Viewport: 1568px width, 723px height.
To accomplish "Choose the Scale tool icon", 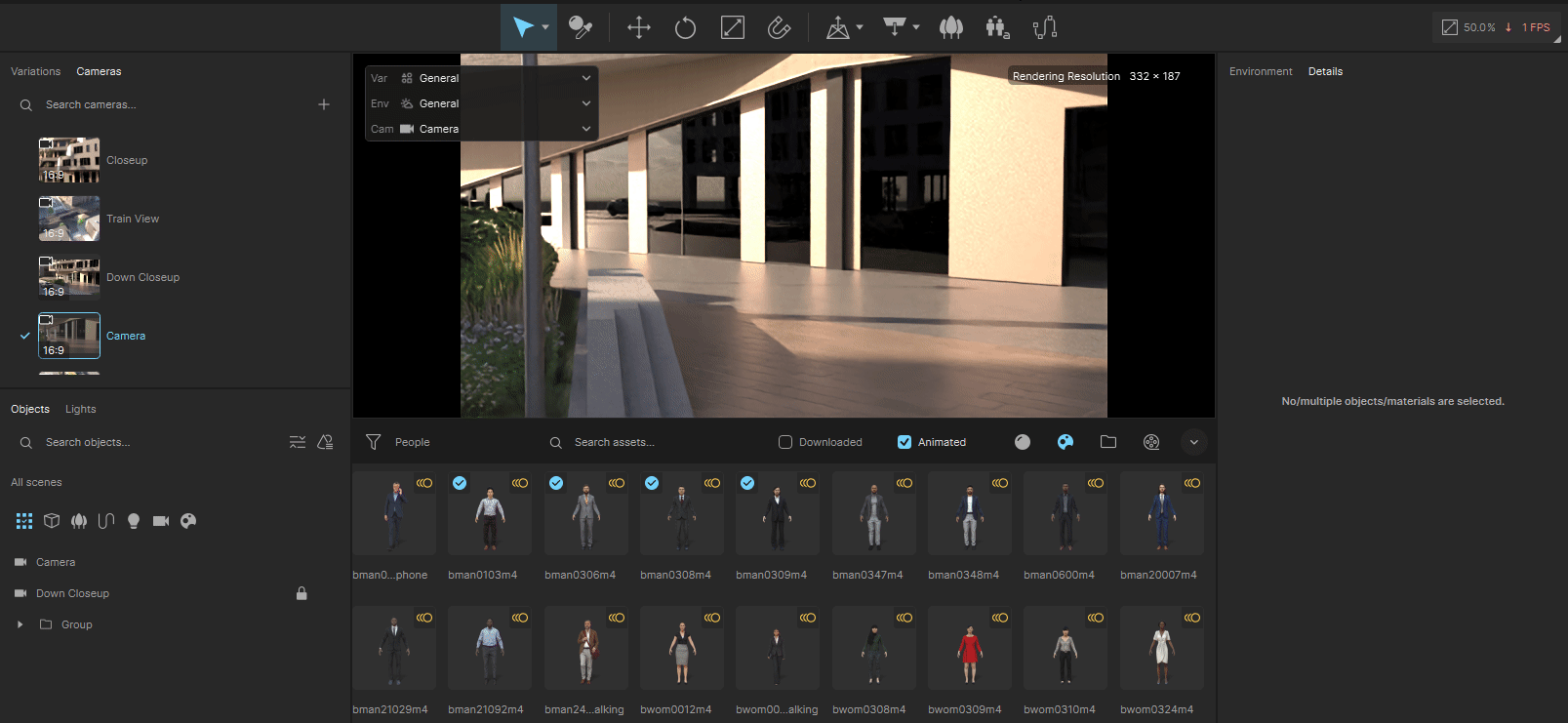I will pos(733,27).
